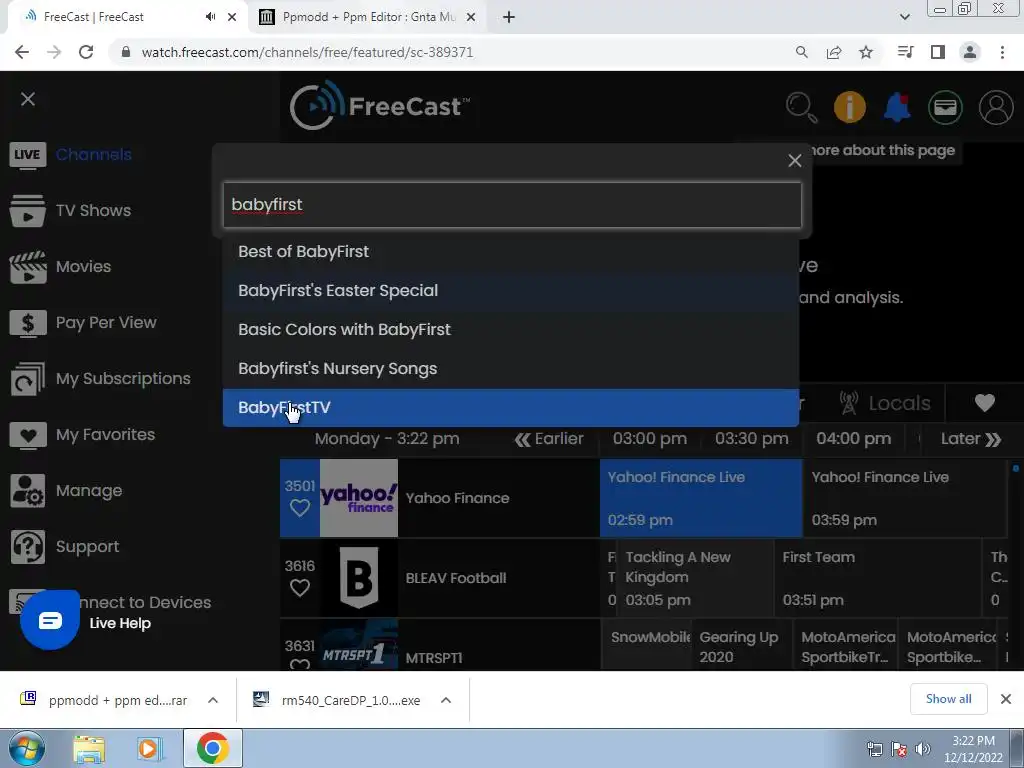Click the Yahoo Finance channel logo
Screen dimensions: 1024x768
pos(359,498)
